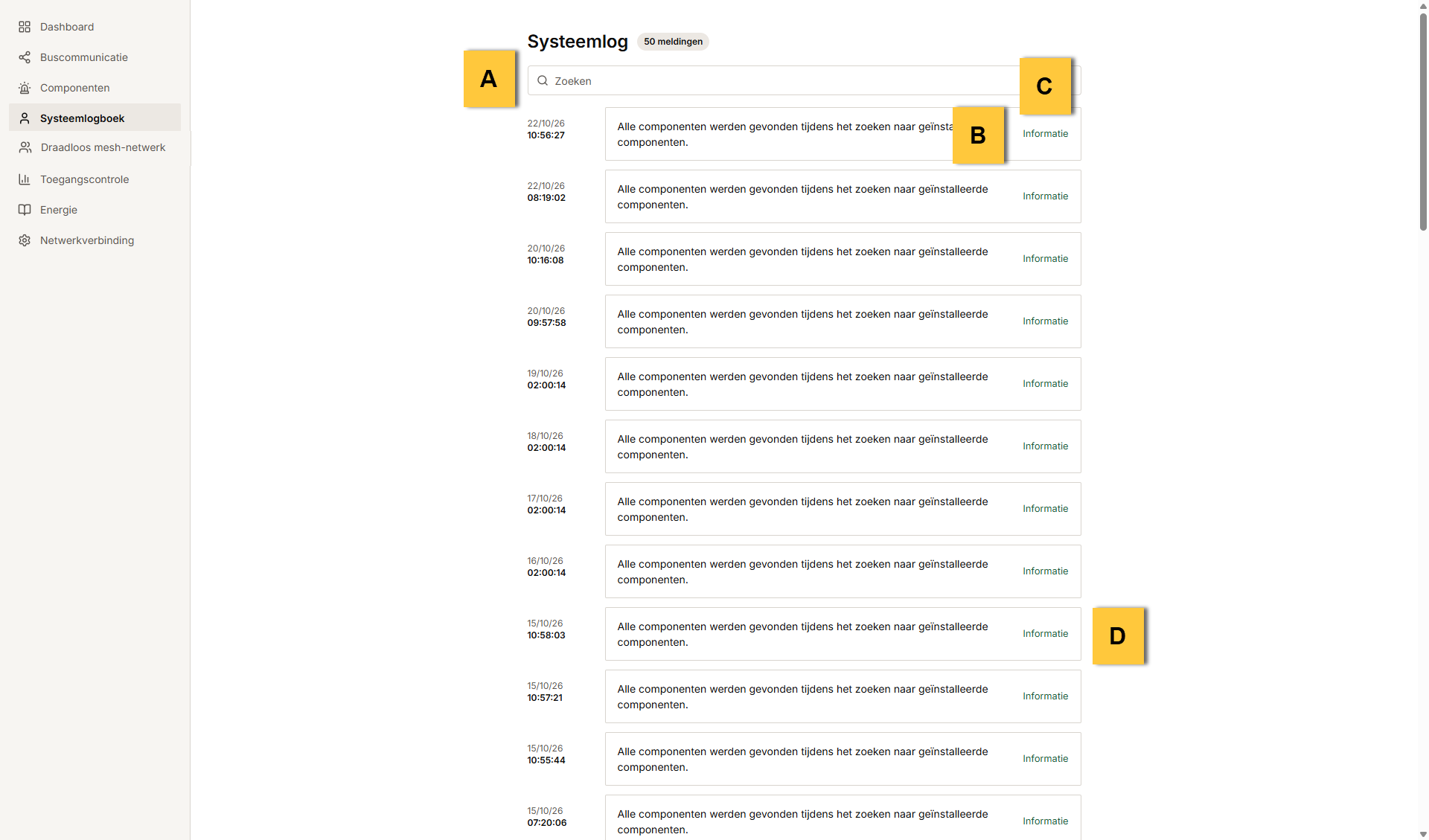Go to Buscommunicatie page
The image size is (1429, 840).
95,57
